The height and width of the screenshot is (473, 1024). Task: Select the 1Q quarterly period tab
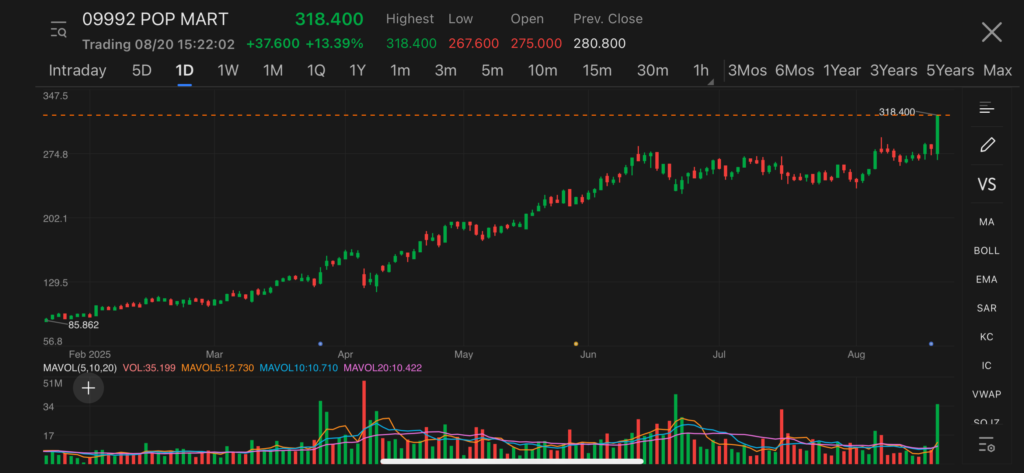point(316,71)
